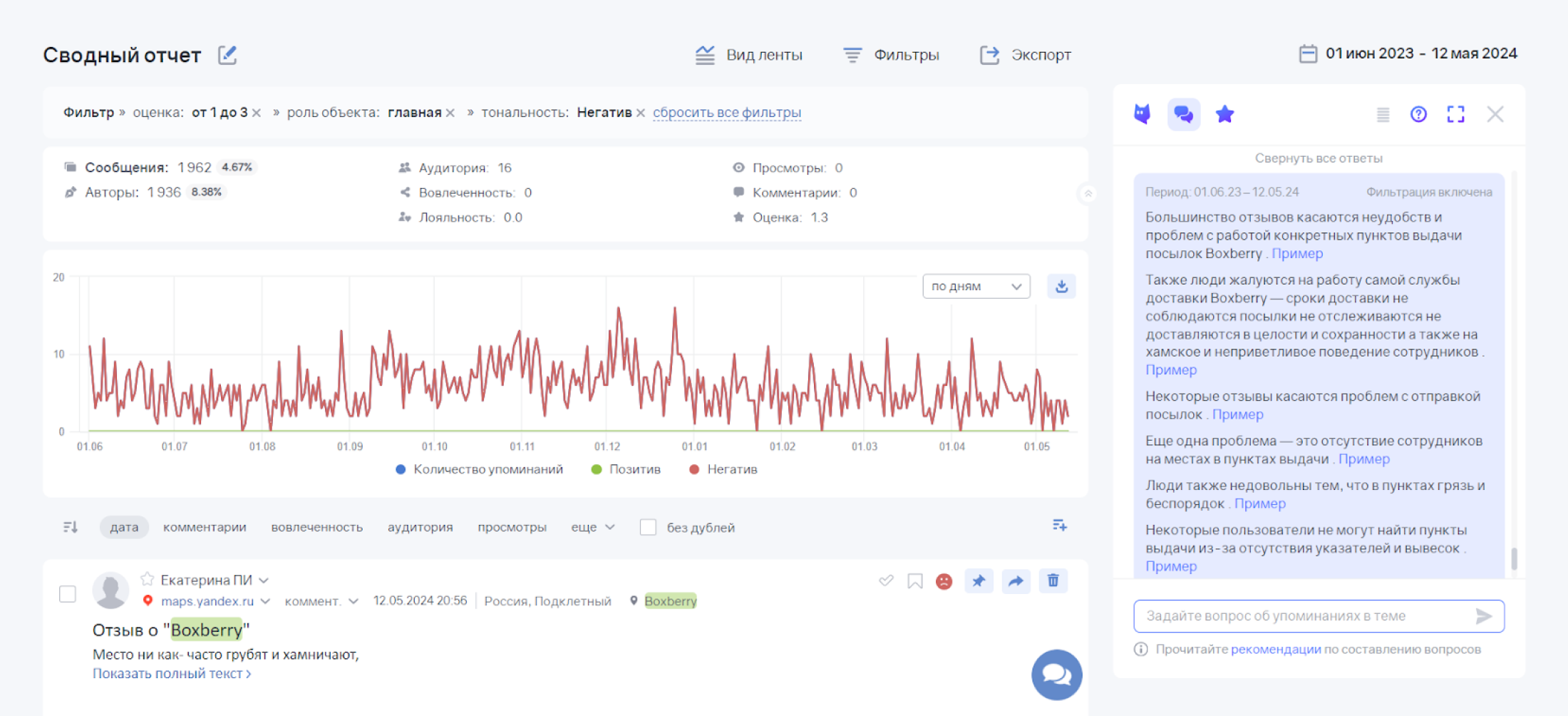The width and height of the screenshot is (1568, 716).
Task: Open Пример link after отправкой посылок
Action: point(1237,414)
